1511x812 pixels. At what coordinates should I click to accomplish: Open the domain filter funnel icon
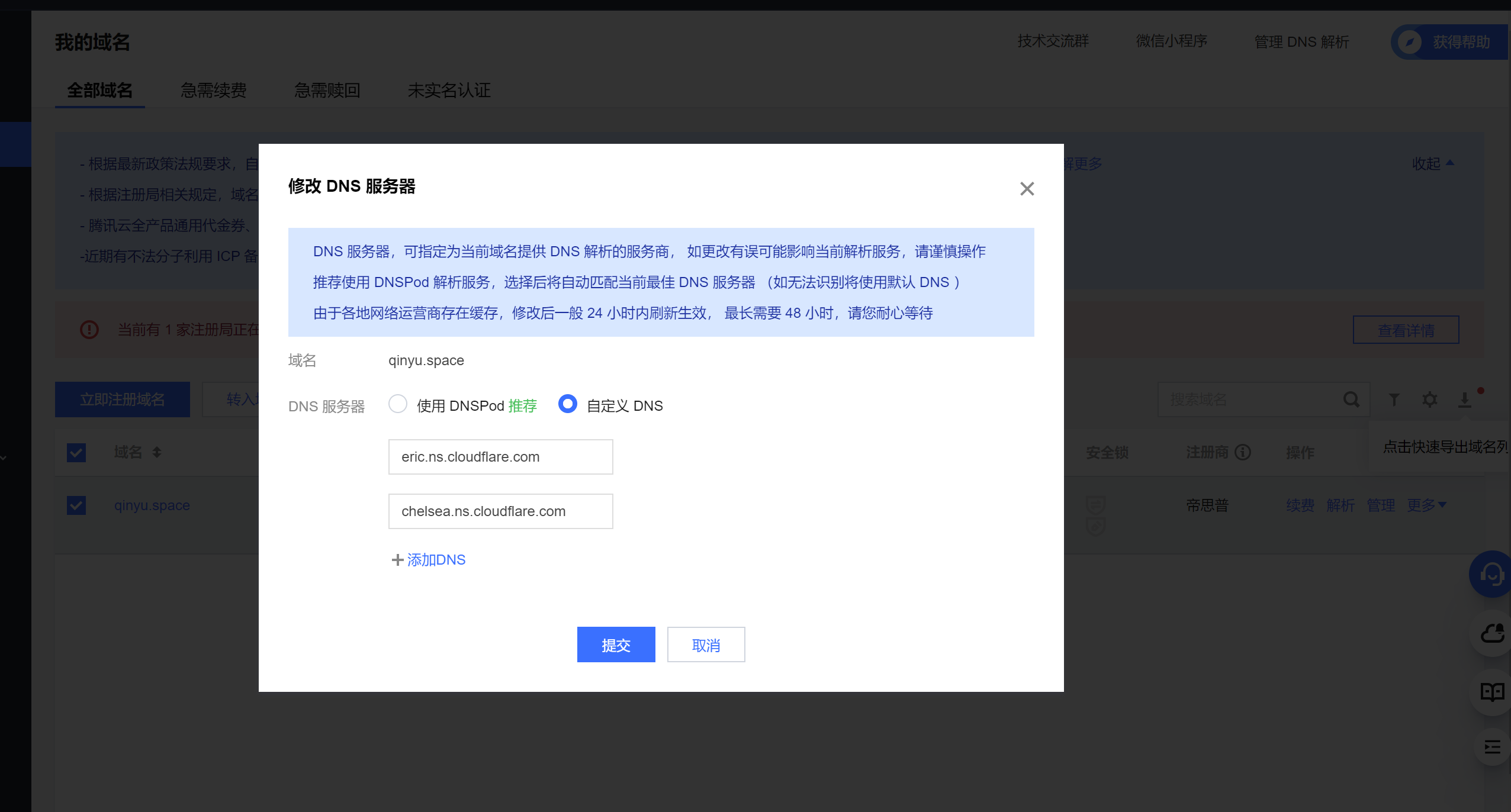pos(1394,400)
